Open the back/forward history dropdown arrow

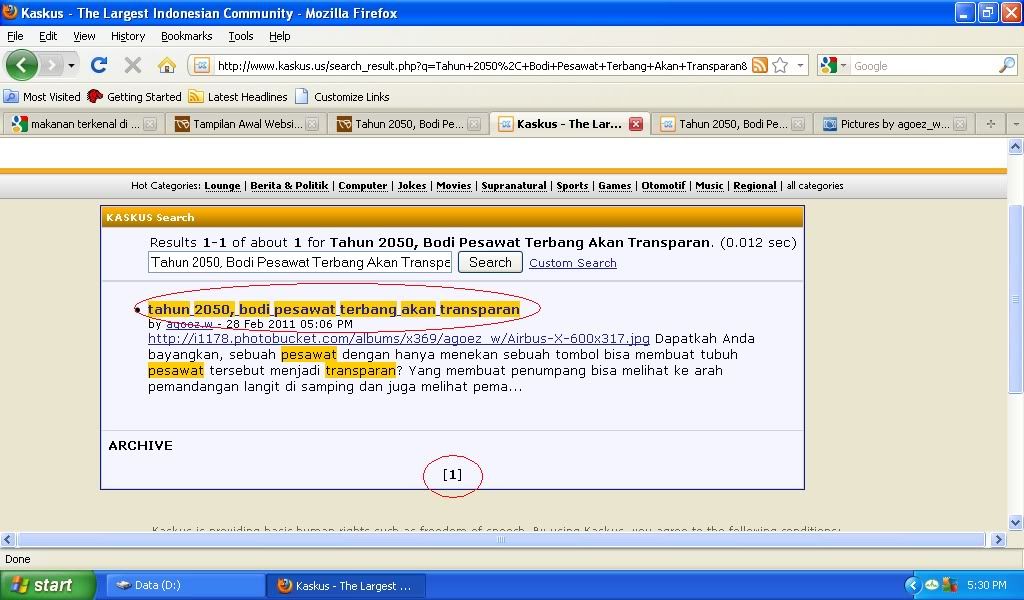71,65
